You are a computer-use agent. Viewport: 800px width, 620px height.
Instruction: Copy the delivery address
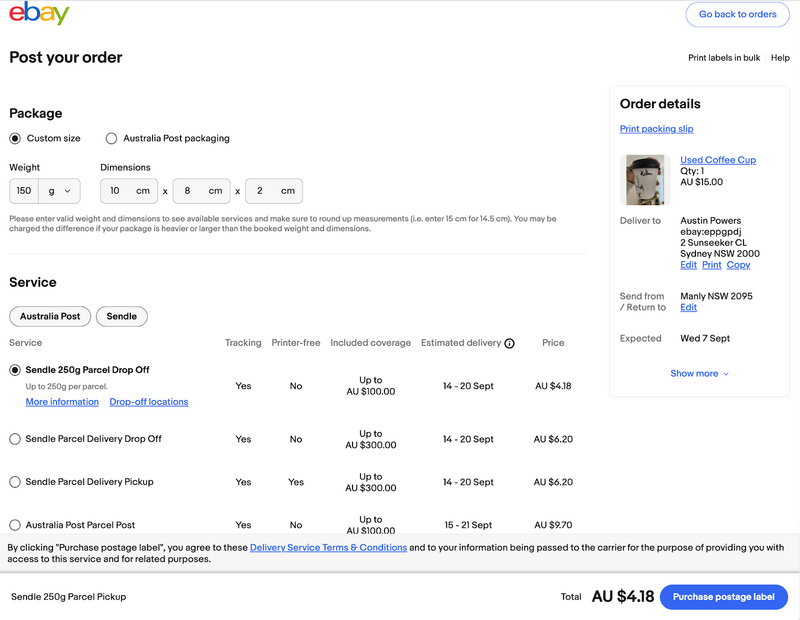(738, 265)
